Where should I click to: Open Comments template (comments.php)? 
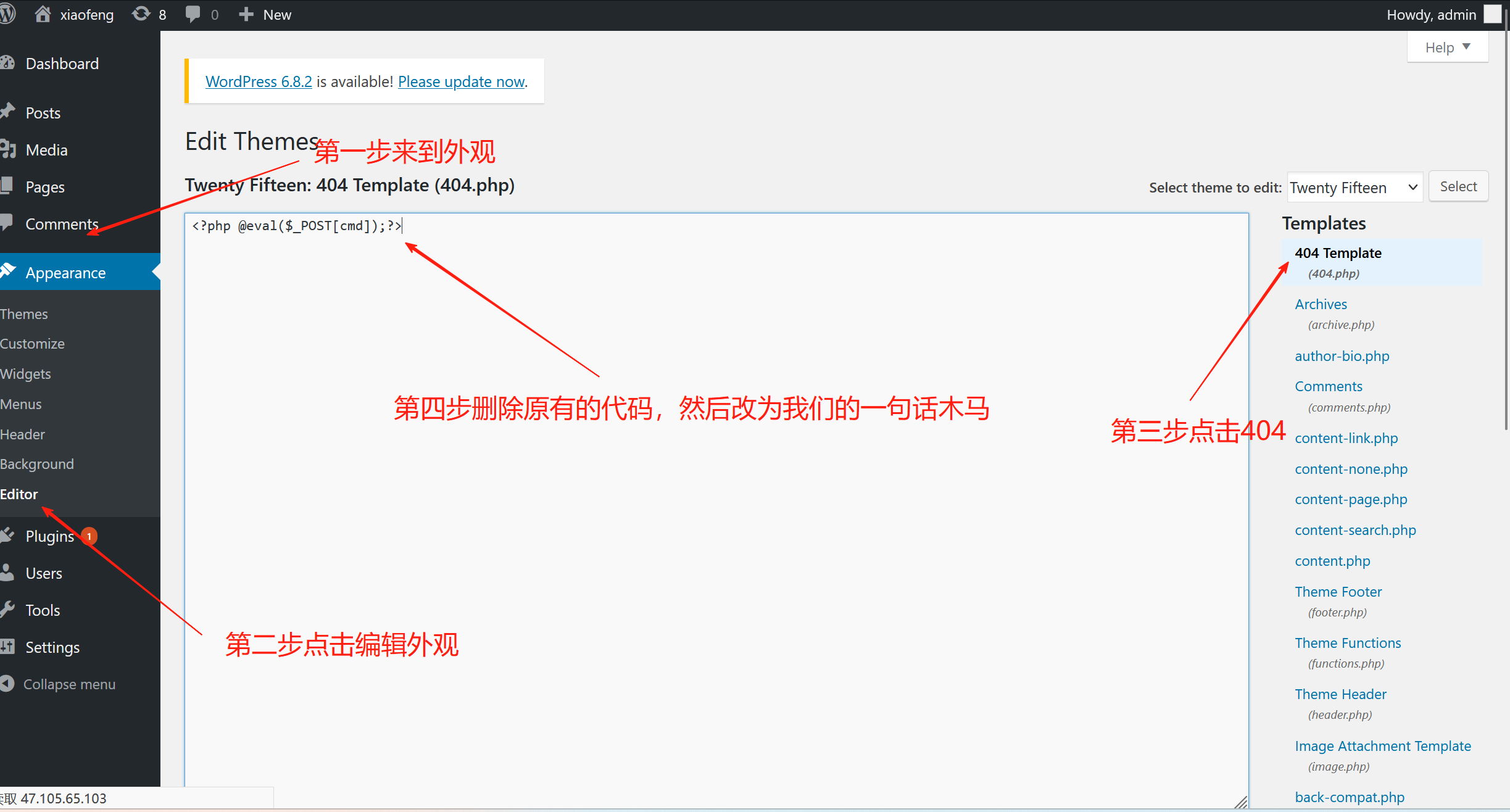point(1329,386)
